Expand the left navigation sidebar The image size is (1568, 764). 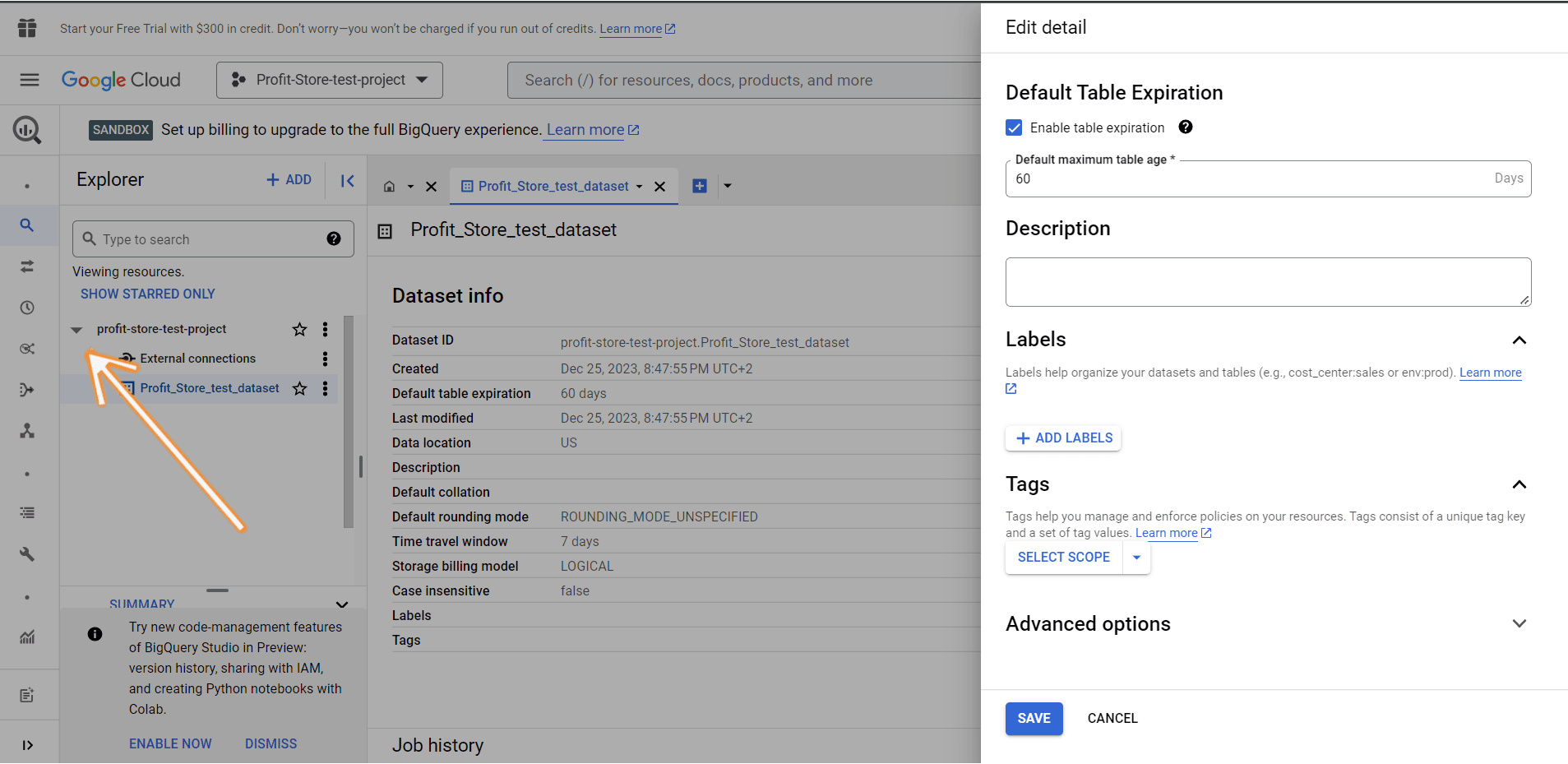[27, 745]
